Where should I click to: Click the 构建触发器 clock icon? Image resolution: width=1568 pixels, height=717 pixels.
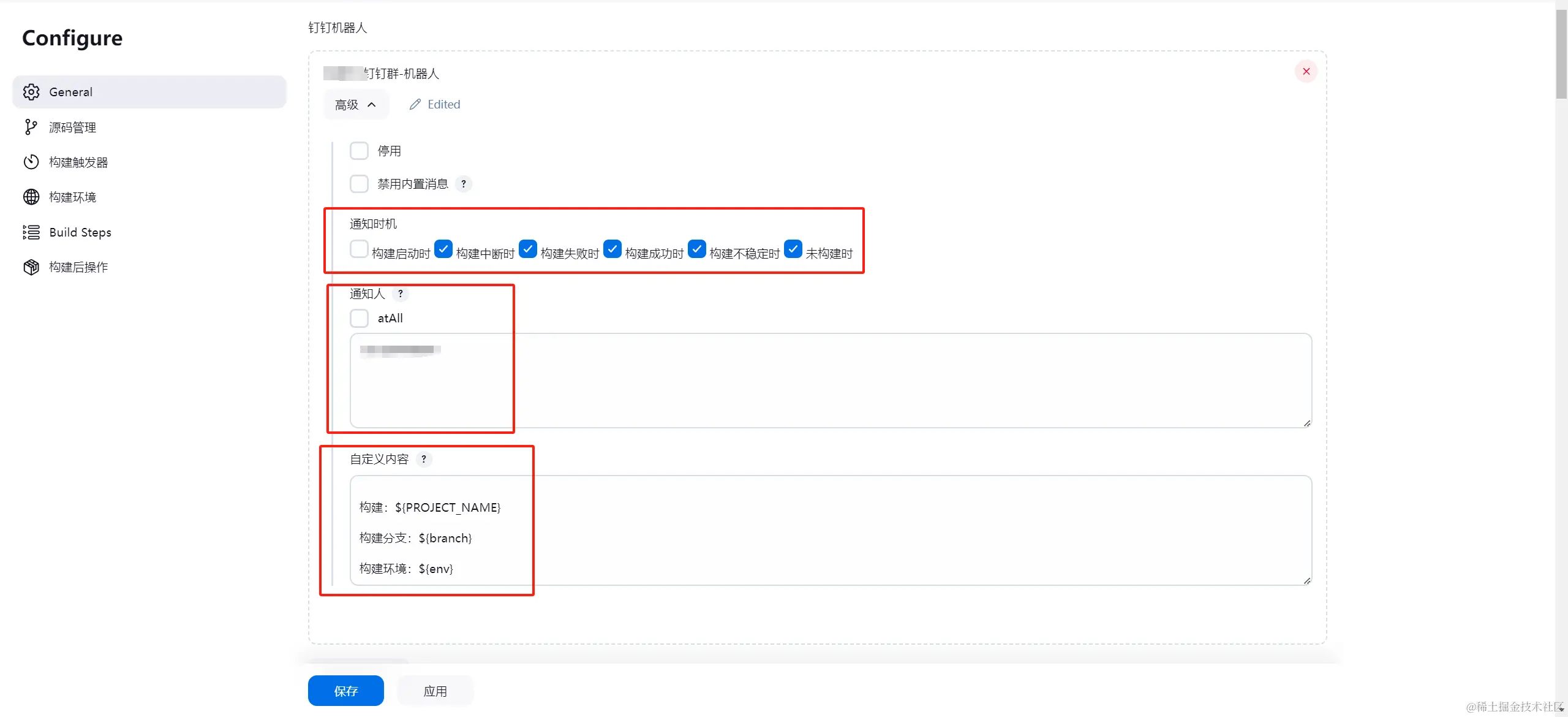(31, 162)
